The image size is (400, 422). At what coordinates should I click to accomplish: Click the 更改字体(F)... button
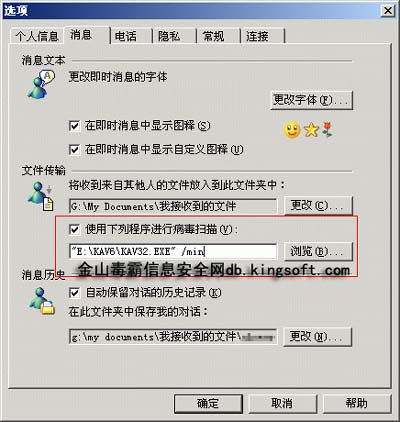311,100
